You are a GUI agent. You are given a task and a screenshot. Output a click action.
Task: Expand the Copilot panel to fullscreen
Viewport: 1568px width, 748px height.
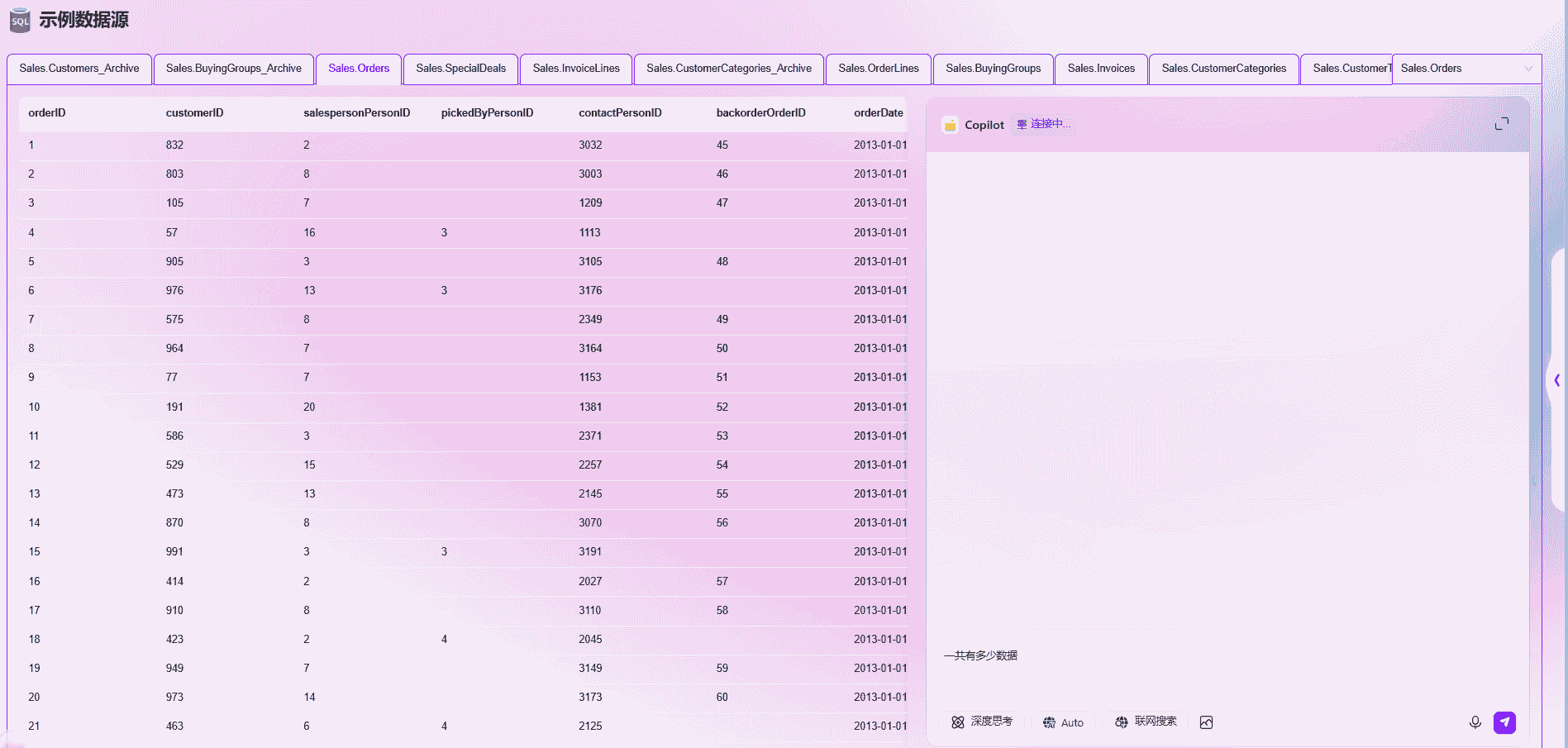(x=1502, y=124)
